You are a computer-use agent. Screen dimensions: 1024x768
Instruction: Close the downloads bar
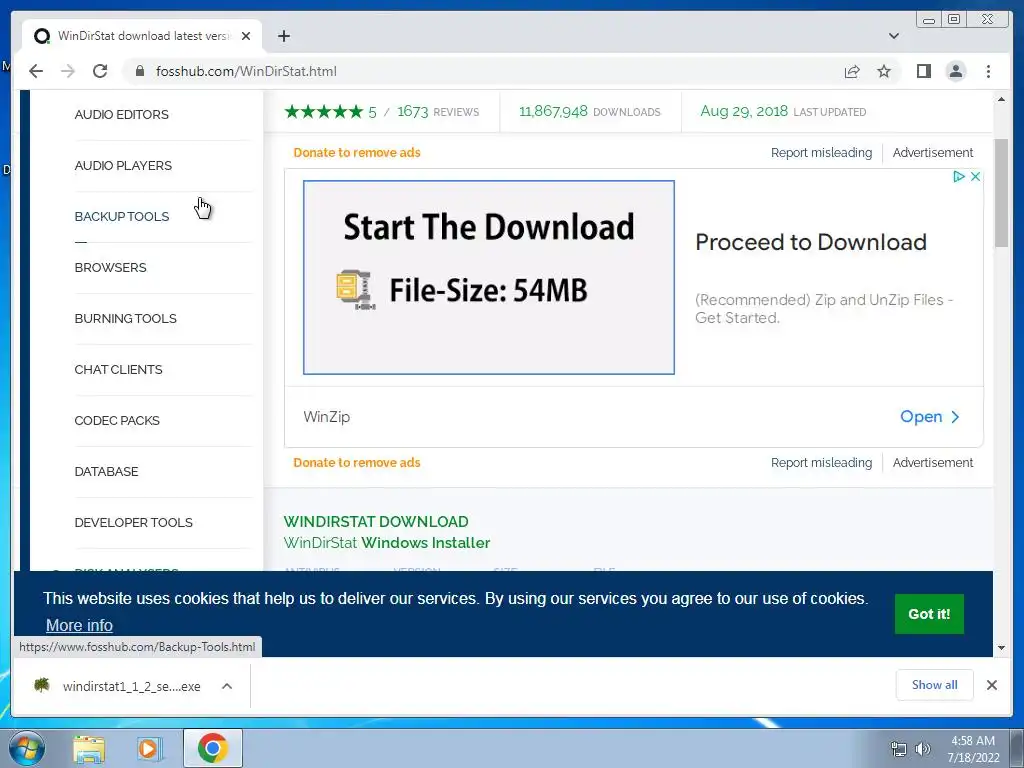click(x=991, y=685)
